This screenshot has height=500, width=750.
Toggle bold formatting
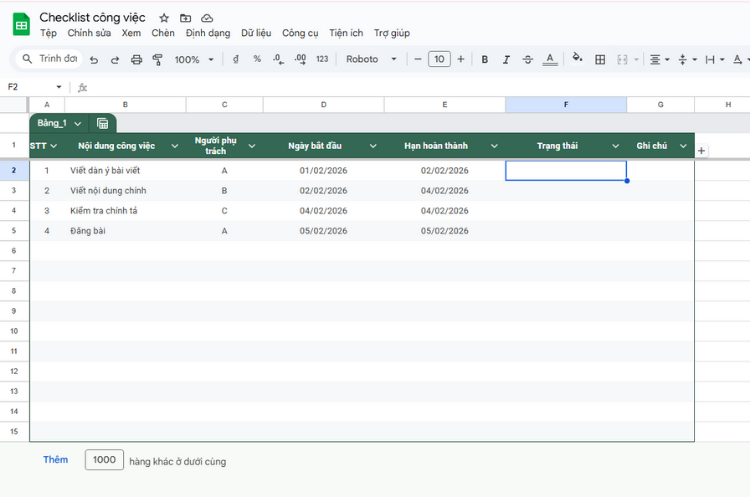coord(485,59)
